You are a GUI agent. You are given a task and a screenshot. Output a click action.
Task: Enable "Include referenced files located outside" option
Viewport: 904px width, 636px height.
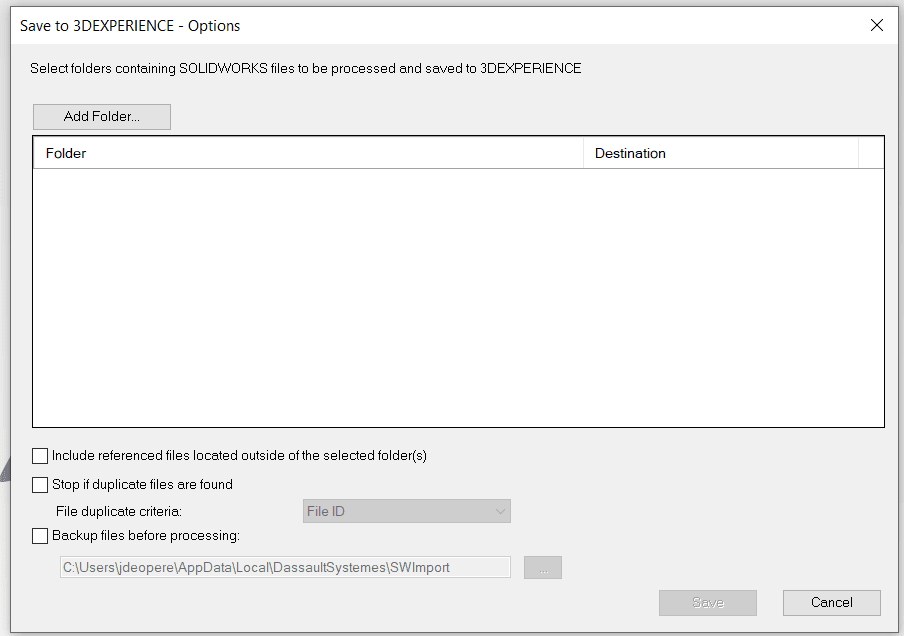(40, 455)
